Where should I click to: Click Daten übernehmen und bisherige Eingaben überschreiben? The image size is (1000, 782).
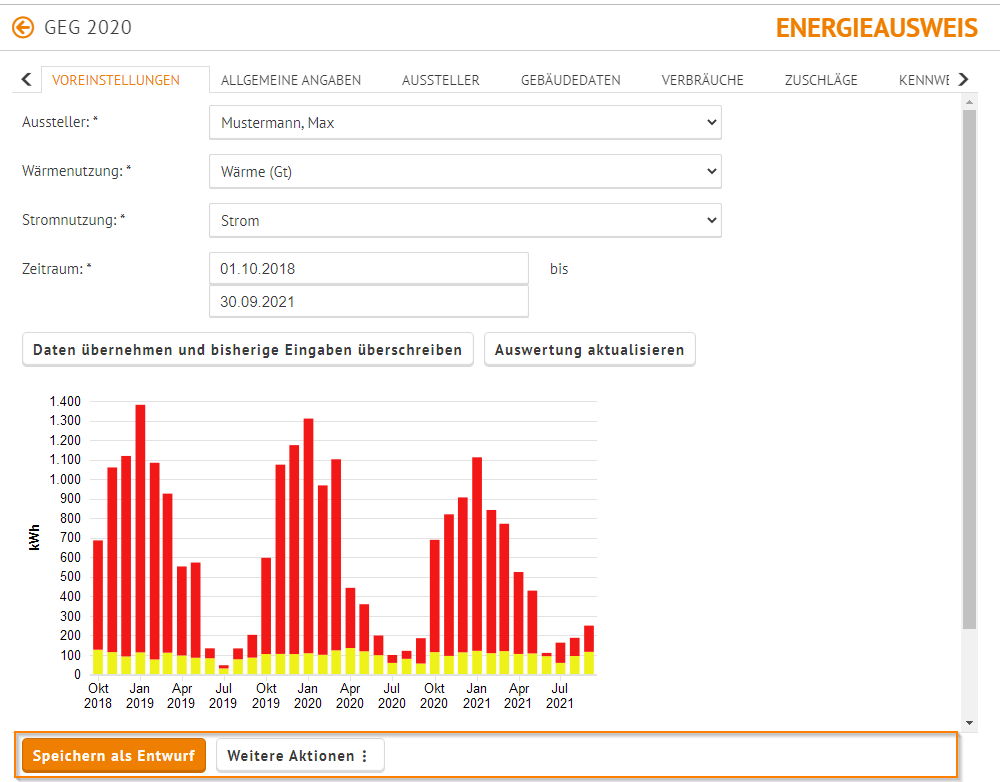(247, 350)
